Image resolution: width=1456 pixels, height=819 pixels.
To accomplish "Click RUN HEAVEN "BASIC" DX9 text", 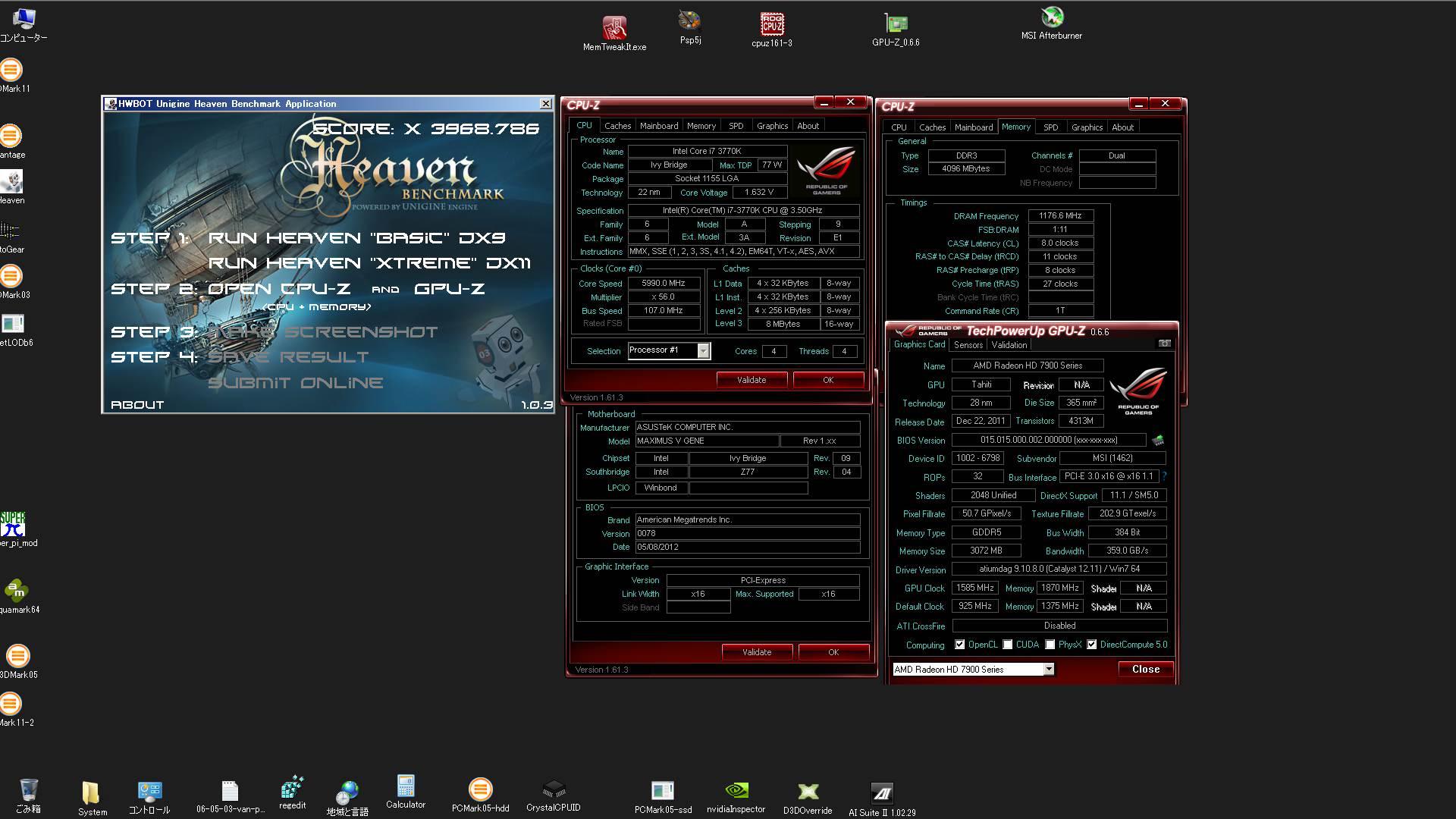I will pos(357,238).
